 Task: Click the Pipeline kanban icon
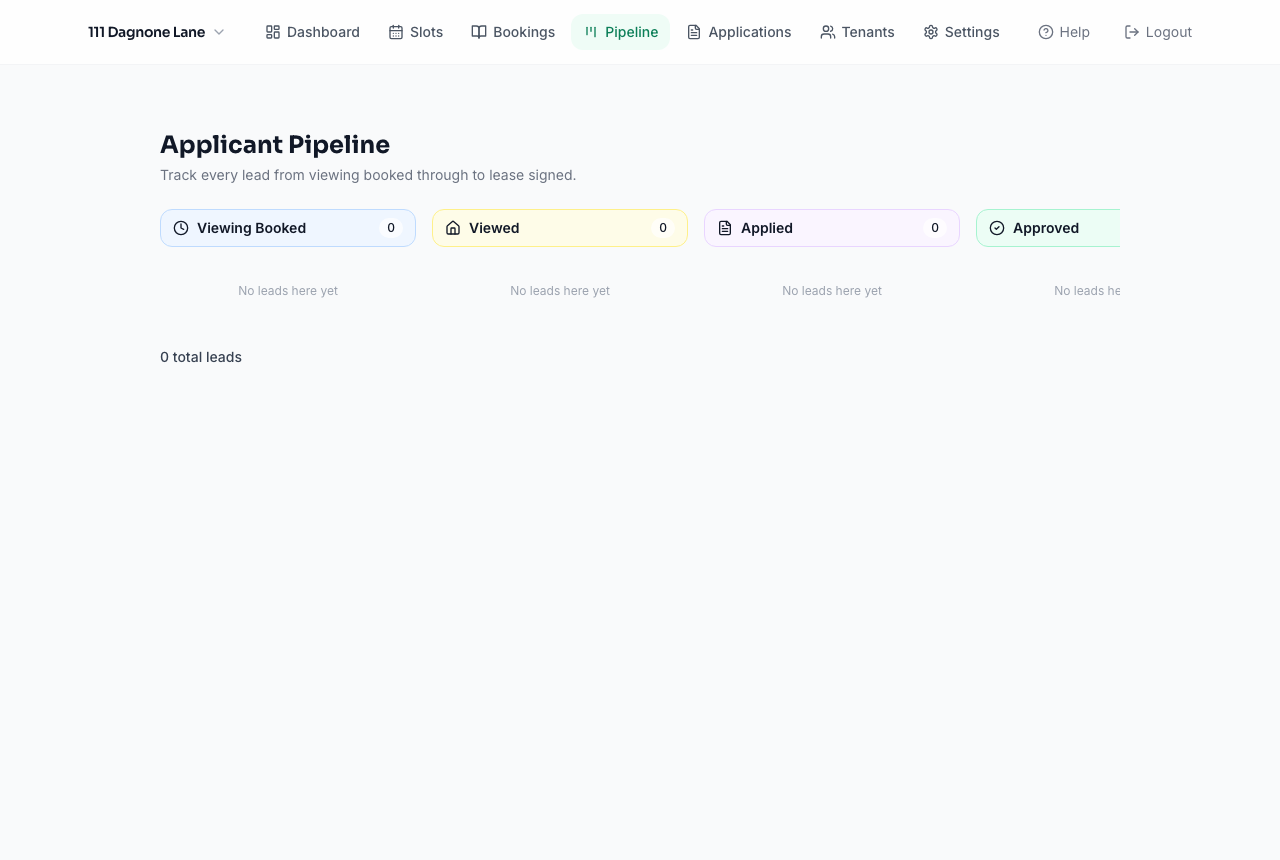591,32
